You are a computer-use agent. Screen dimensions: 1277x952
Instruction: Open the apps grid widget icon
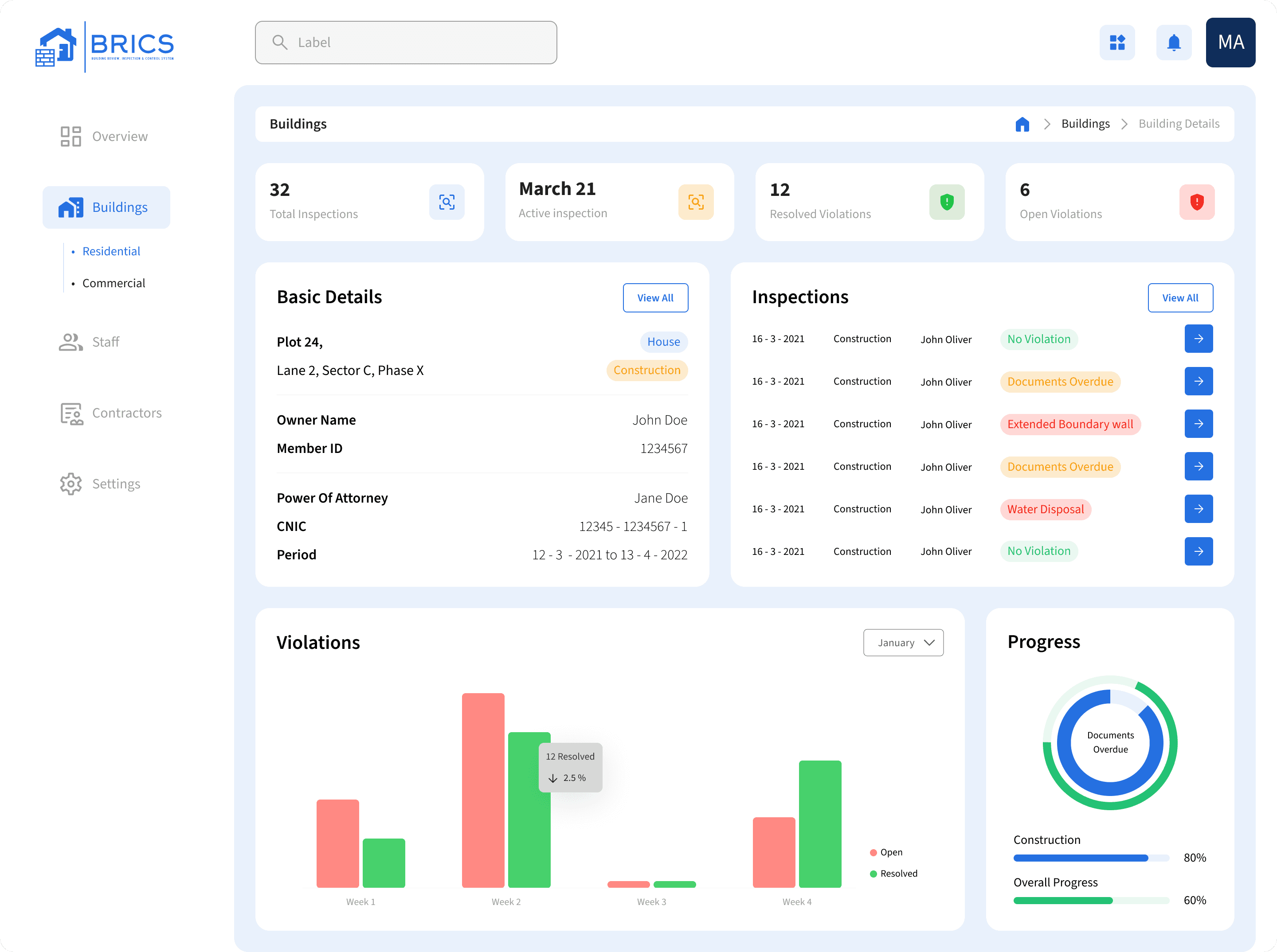coord(1117,43)
